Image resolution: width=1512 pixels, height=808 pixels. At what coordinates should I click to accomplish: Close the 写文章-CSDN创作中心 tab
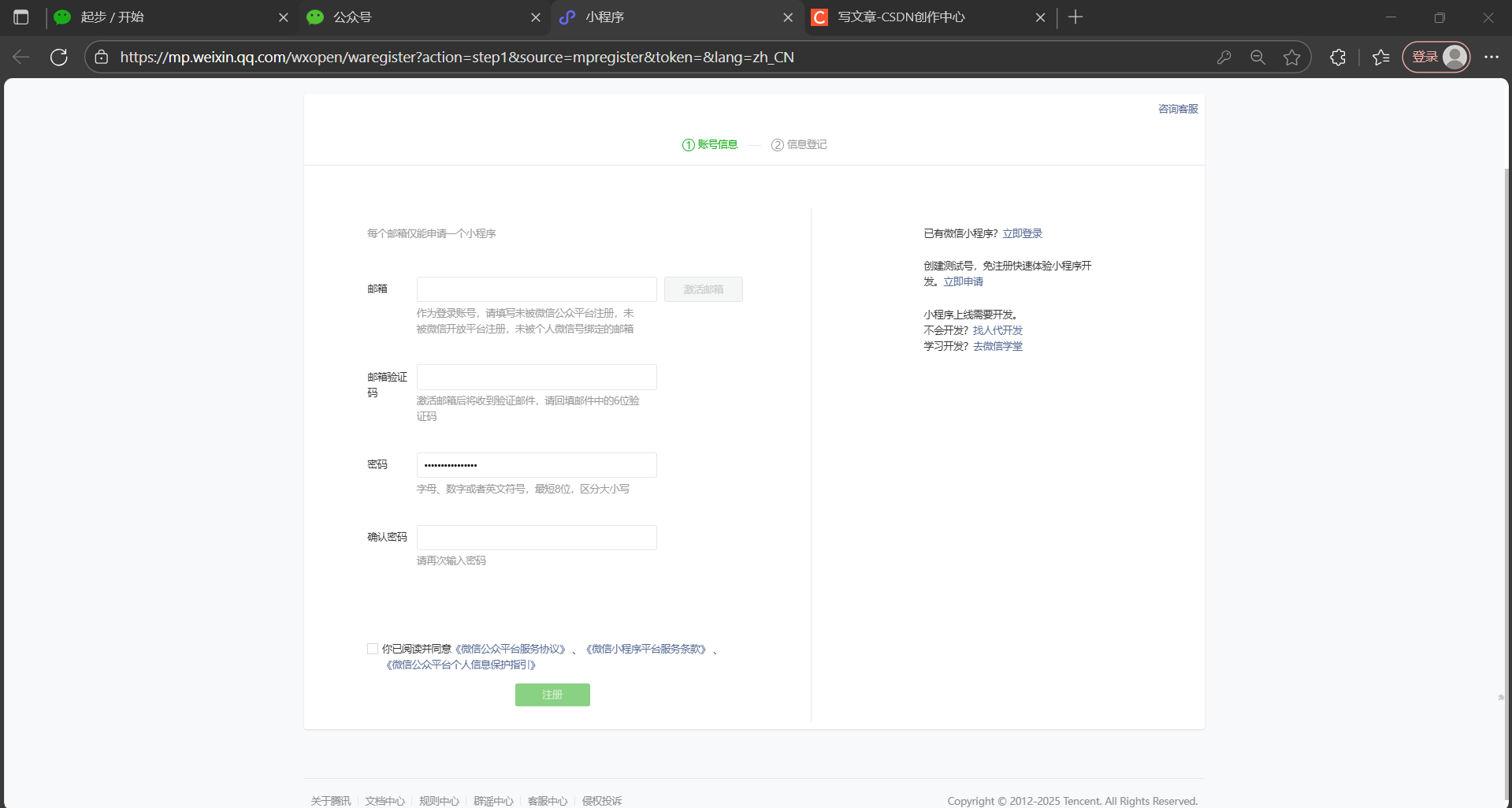pyautogui.click(x=1040, y=17)
